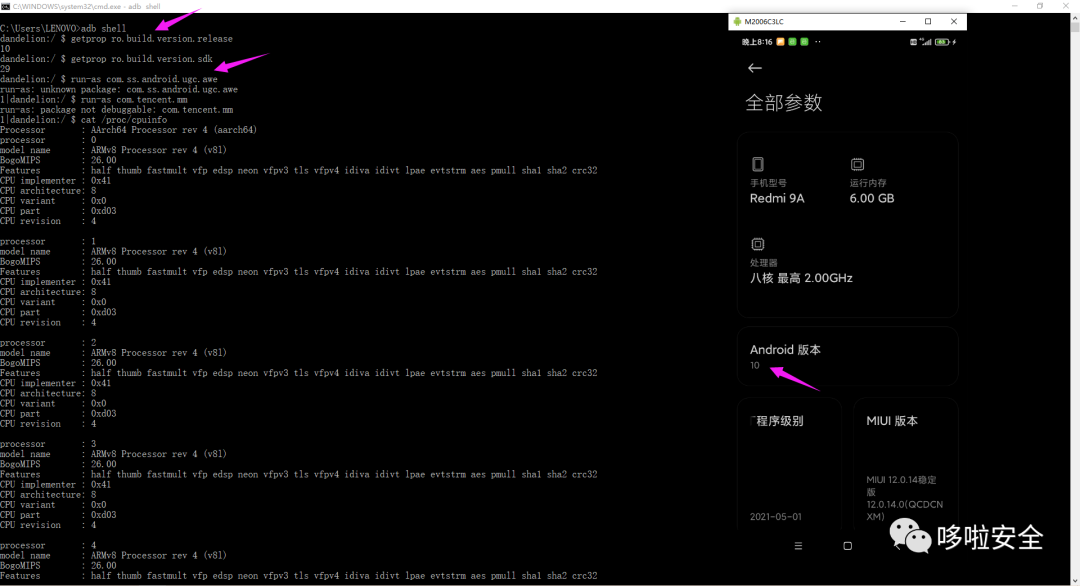Click the 'processor : 2' line
This screenshot has height=586, width=1080.
click(48, 343)
